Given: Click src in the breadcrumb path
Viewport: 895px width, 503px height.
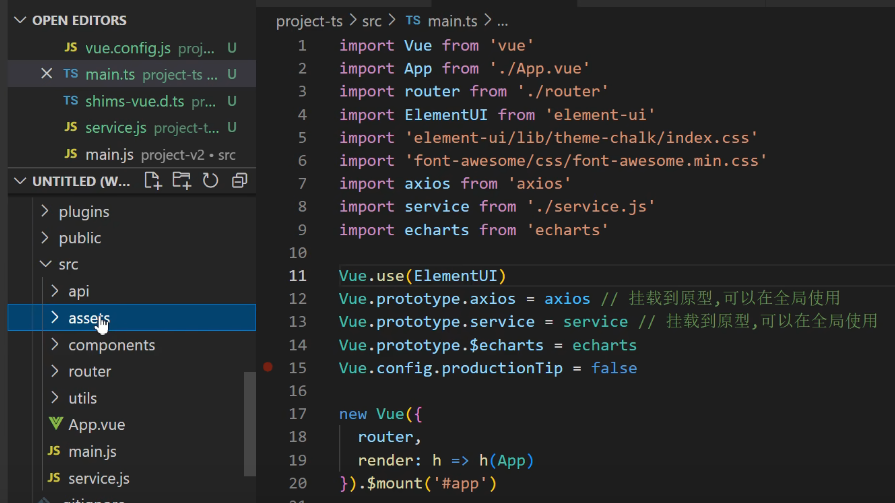Looking at the screenshot, I should tap(372, 21).
